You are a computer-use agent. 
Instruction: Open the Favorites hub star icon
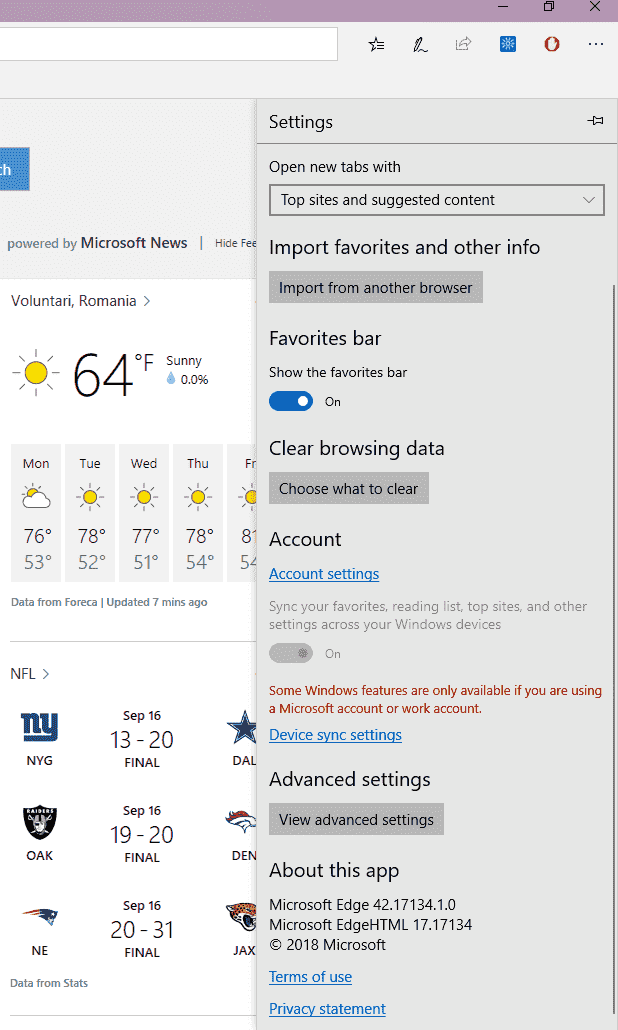(376, 44)
